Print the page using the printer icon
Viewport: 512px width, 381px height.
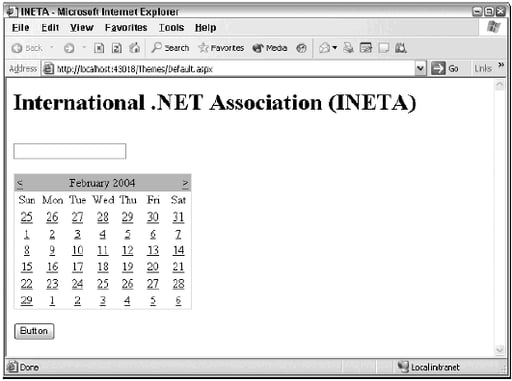pos(348,48)
